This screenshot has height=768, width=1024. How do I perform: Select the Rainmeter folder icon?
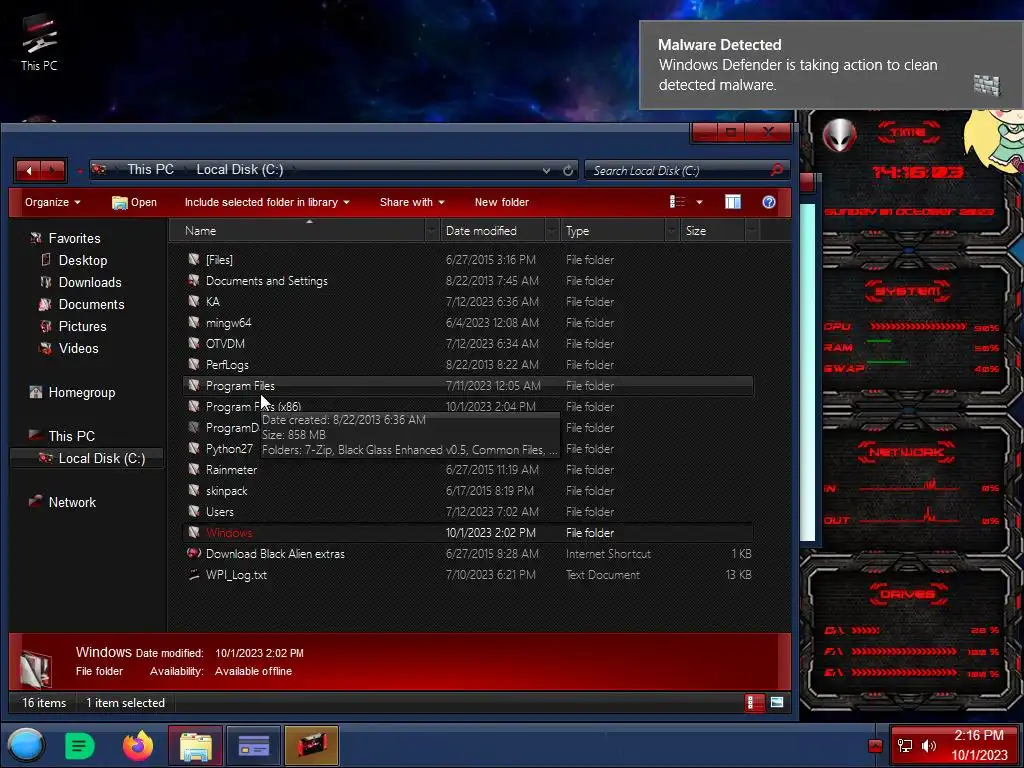pyautogui.click(x=193, y=470)
